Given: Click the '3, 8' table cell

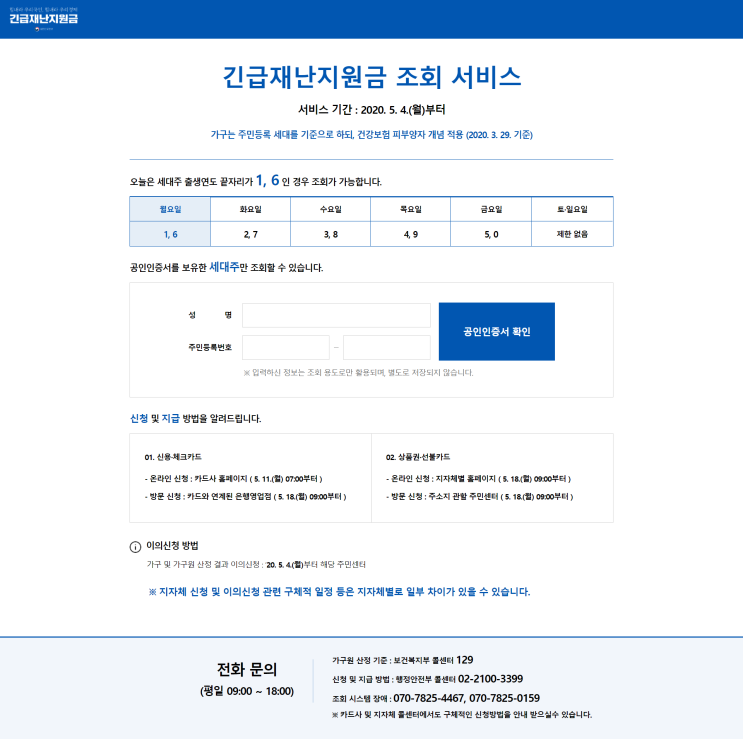Looking at the screenshot, I should [330, 234].
